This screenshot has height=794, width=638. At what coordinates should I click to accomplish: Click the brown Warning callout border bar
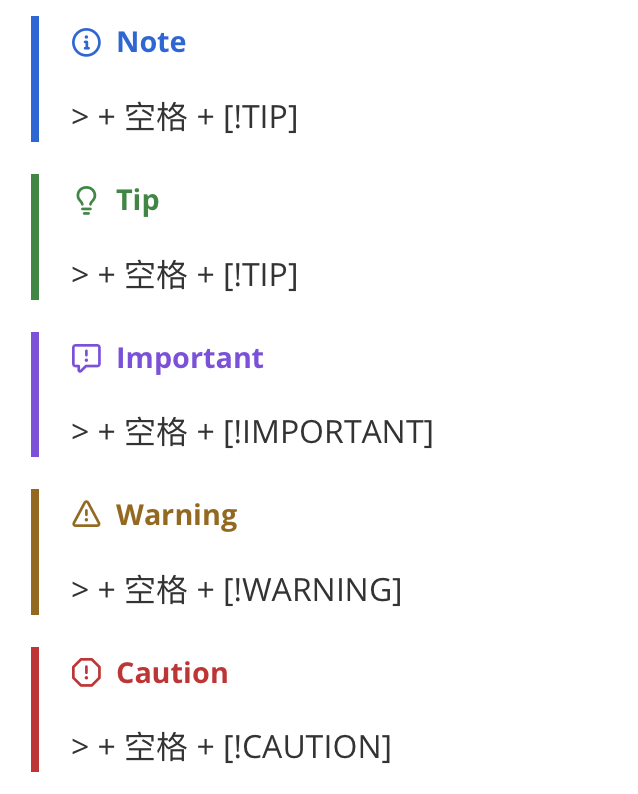(x=35, y=552)
